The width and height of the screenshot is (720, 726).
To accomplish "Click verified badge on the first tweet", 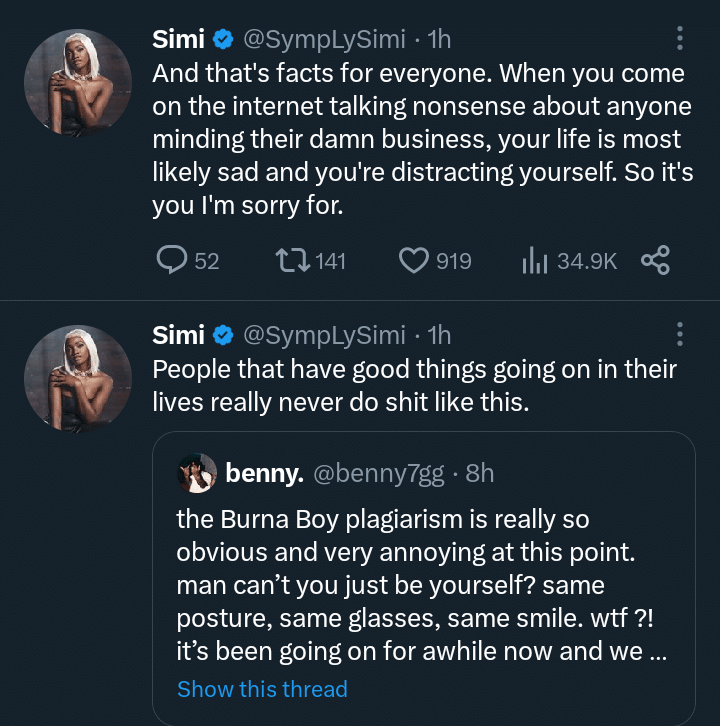I will pyautogui.click(x=225, y=40).
